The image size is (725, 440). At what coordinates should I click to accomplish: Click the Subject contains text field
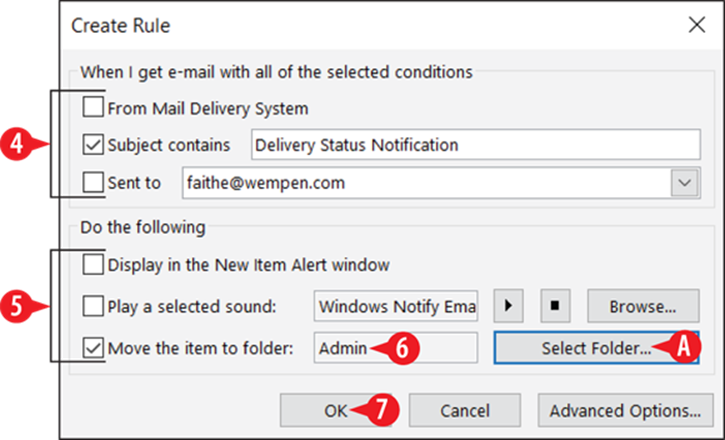476,145
